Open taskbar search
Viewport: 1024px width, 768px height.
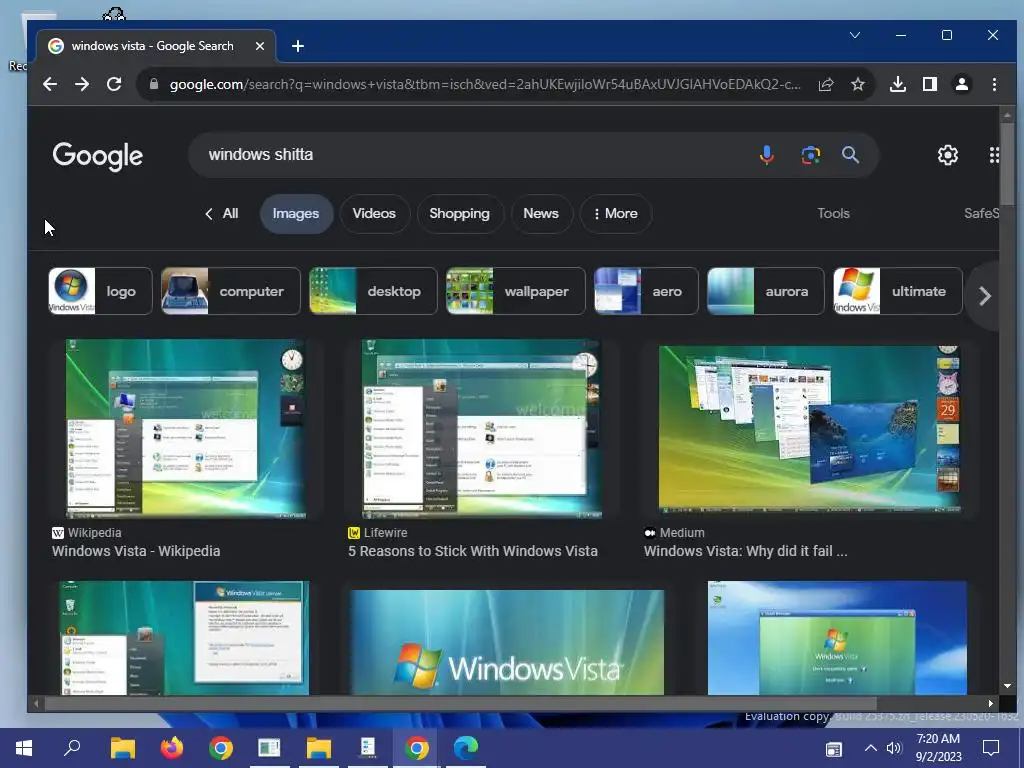point(72,748)
